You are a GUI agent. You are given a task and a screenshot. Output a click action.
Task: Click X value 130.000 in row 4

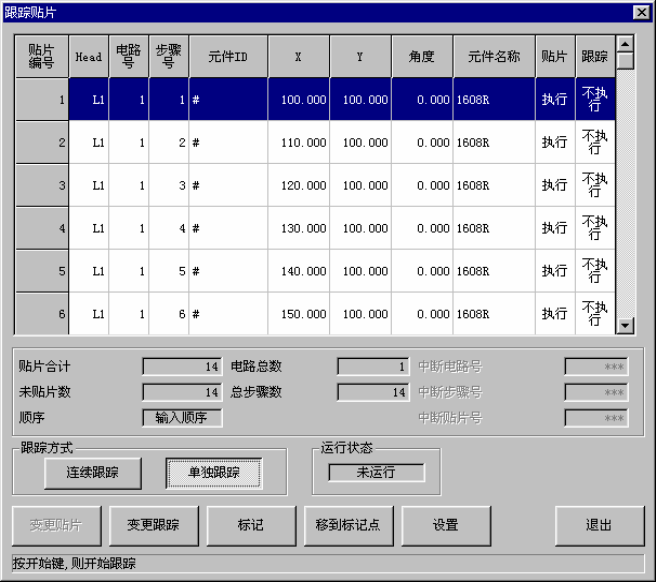click(x=299, y=228)
